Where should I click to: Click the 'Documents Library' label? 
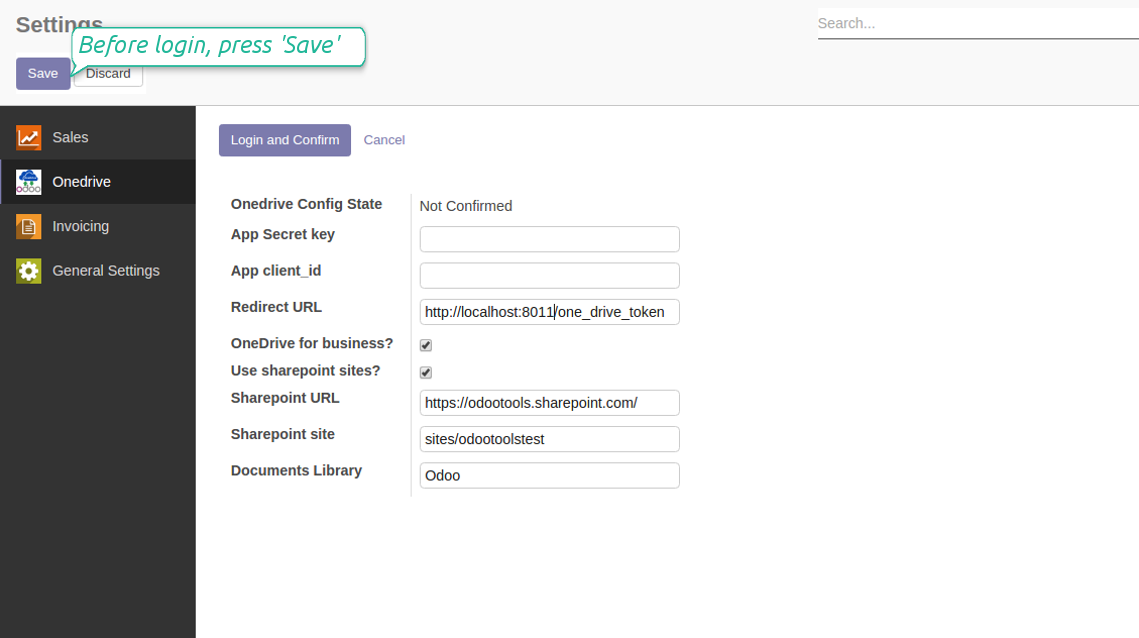[296, 471]
